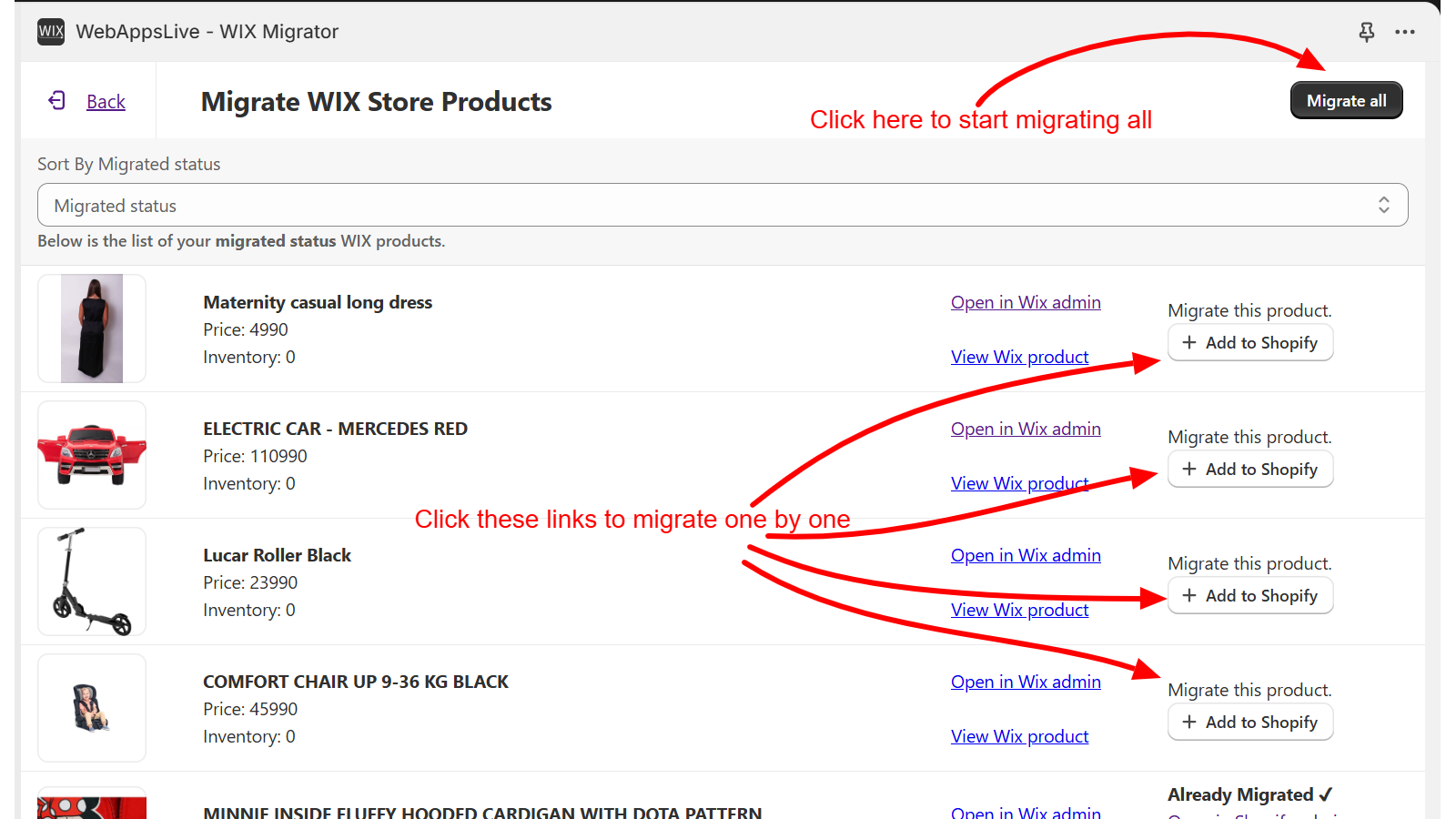Open Maternity dress in Wix admin
The height and width of the screenshot is (819, 1456).
click(x=1026, y=302)
